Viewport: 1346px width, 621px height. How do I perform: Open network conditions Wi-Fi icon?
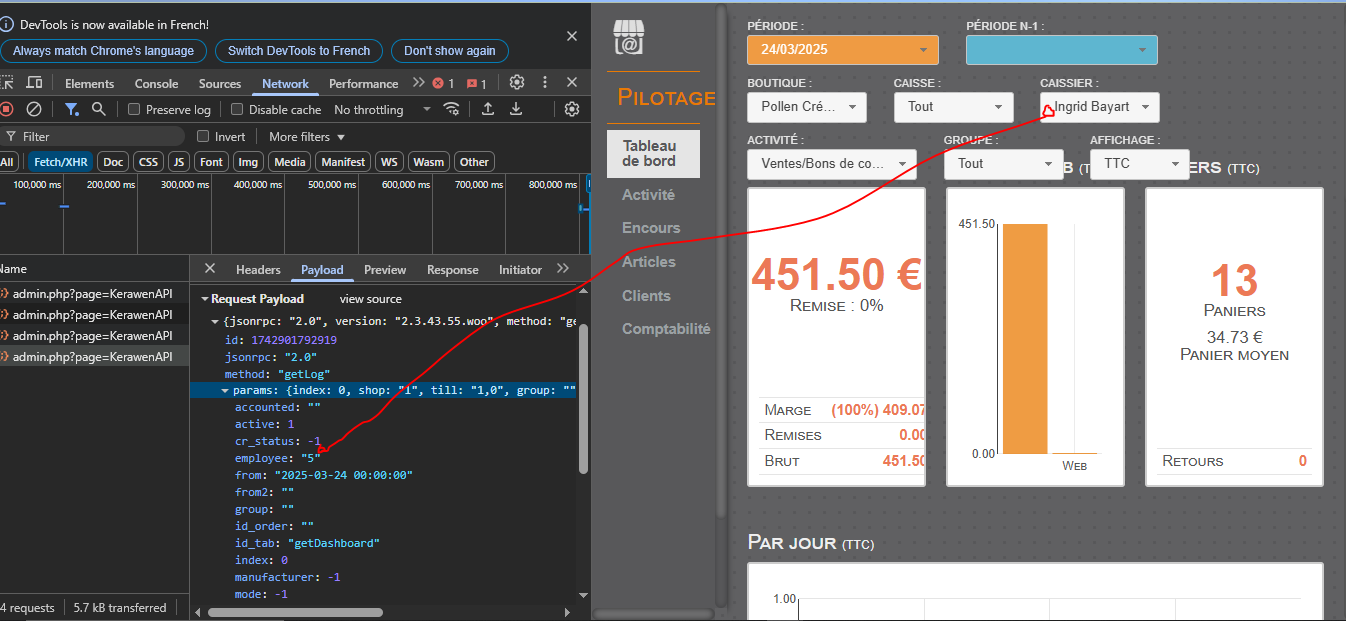452,109
